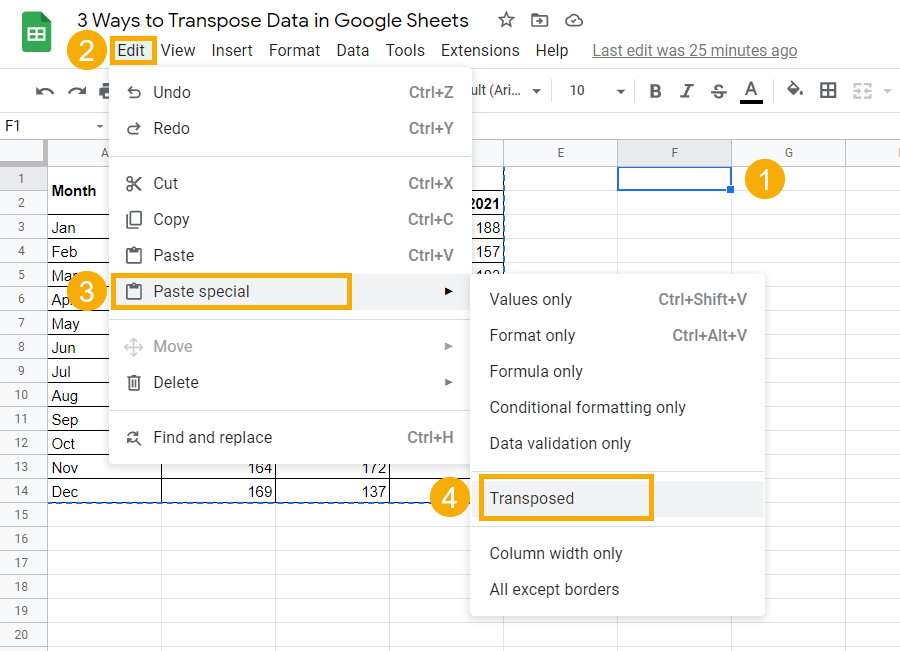Select column G header

point(788,152)
